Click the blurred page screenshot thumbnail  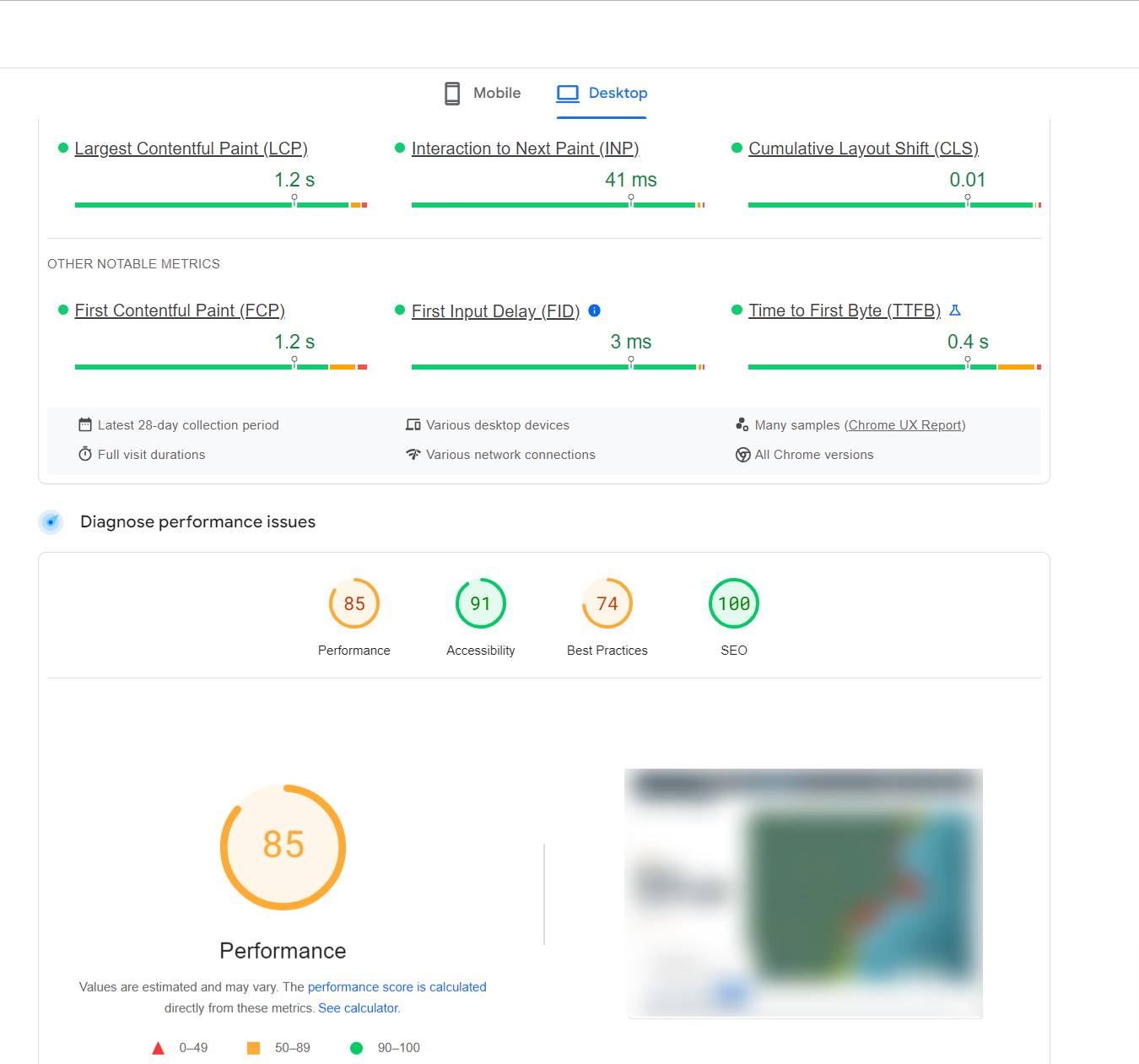(804, 893)
